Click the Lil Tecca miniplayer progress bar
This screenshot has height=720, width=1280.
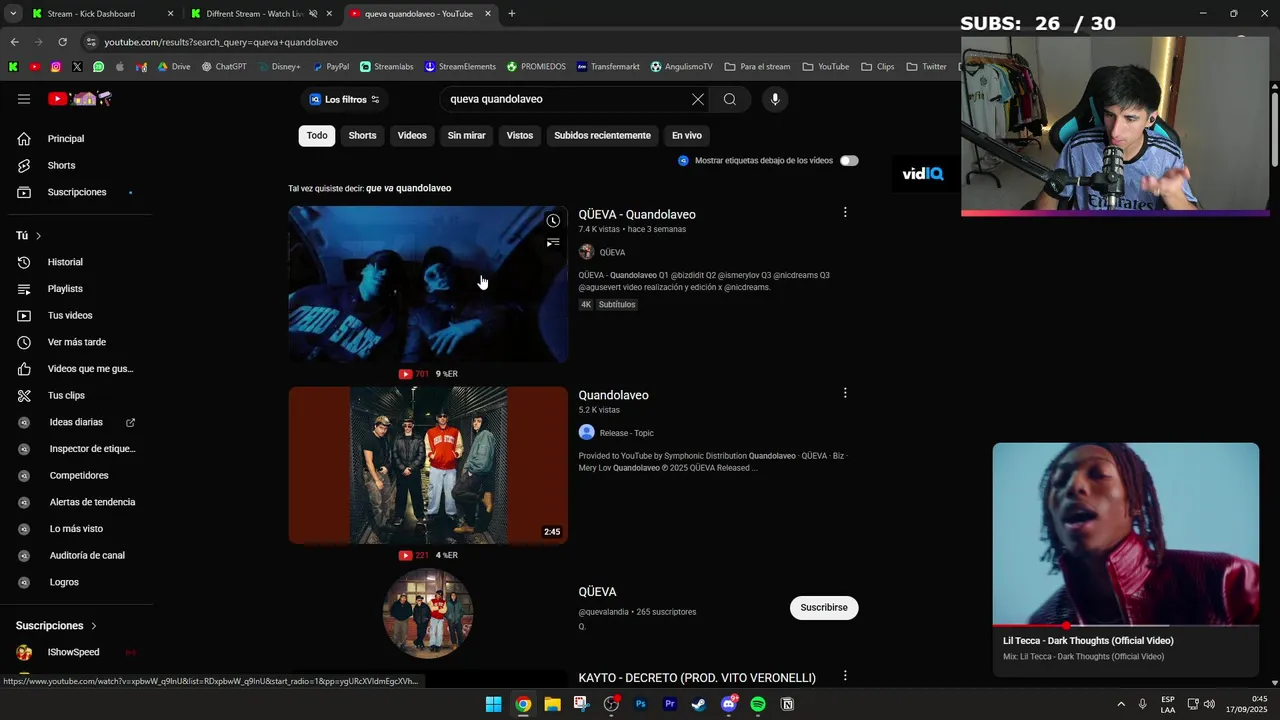pyautogui.click(x=1125, y=625)
